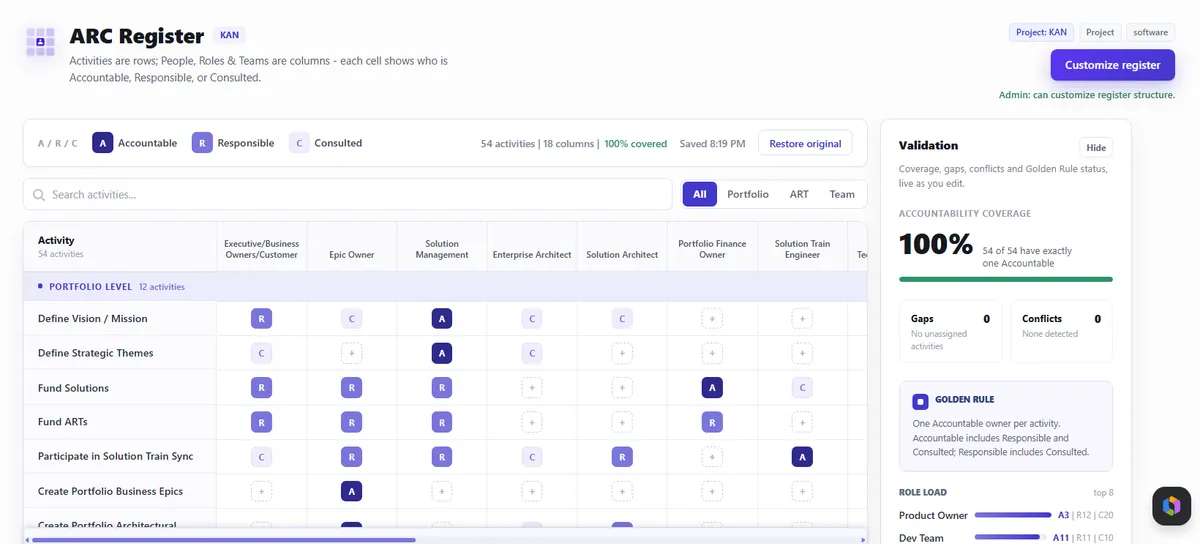Click R cell for Define Vision under Executive/Business Owners
The width and height of the screenshot is (1200, 544).
pos(261,319)
